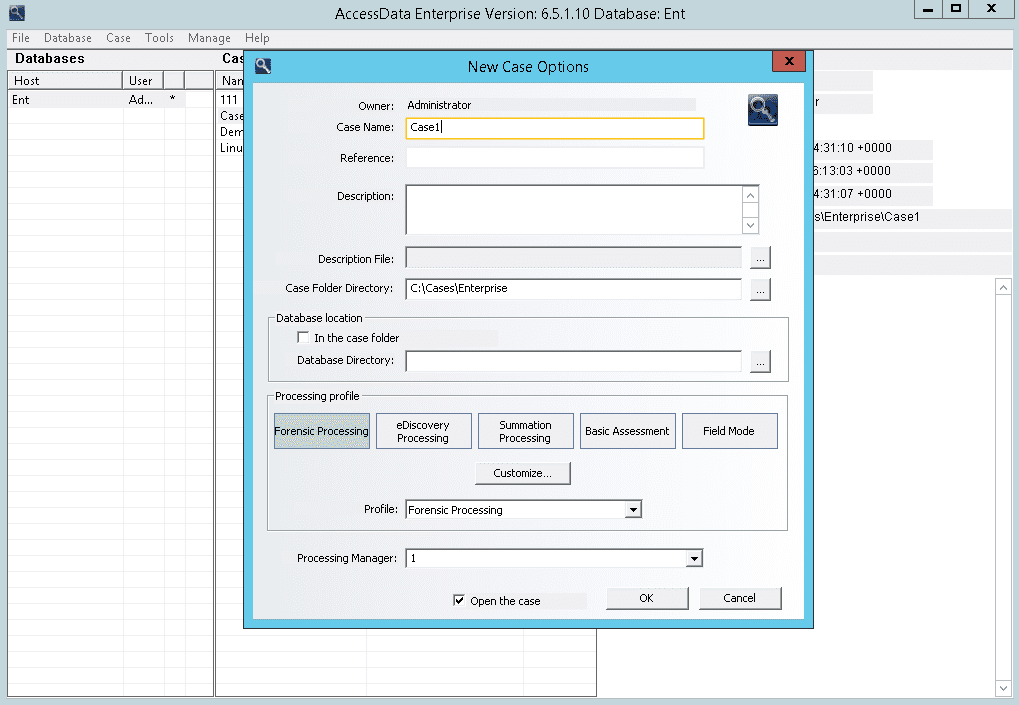Screen dimensions: 1019x705
Task: Select Basic Assessment profile button
Action: point(628,431)
